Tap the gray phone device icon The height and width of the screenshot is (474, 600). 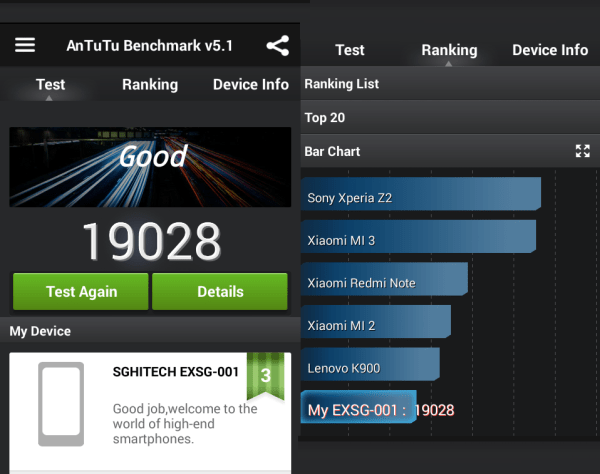pyautogui.click(x=61, y=404)
